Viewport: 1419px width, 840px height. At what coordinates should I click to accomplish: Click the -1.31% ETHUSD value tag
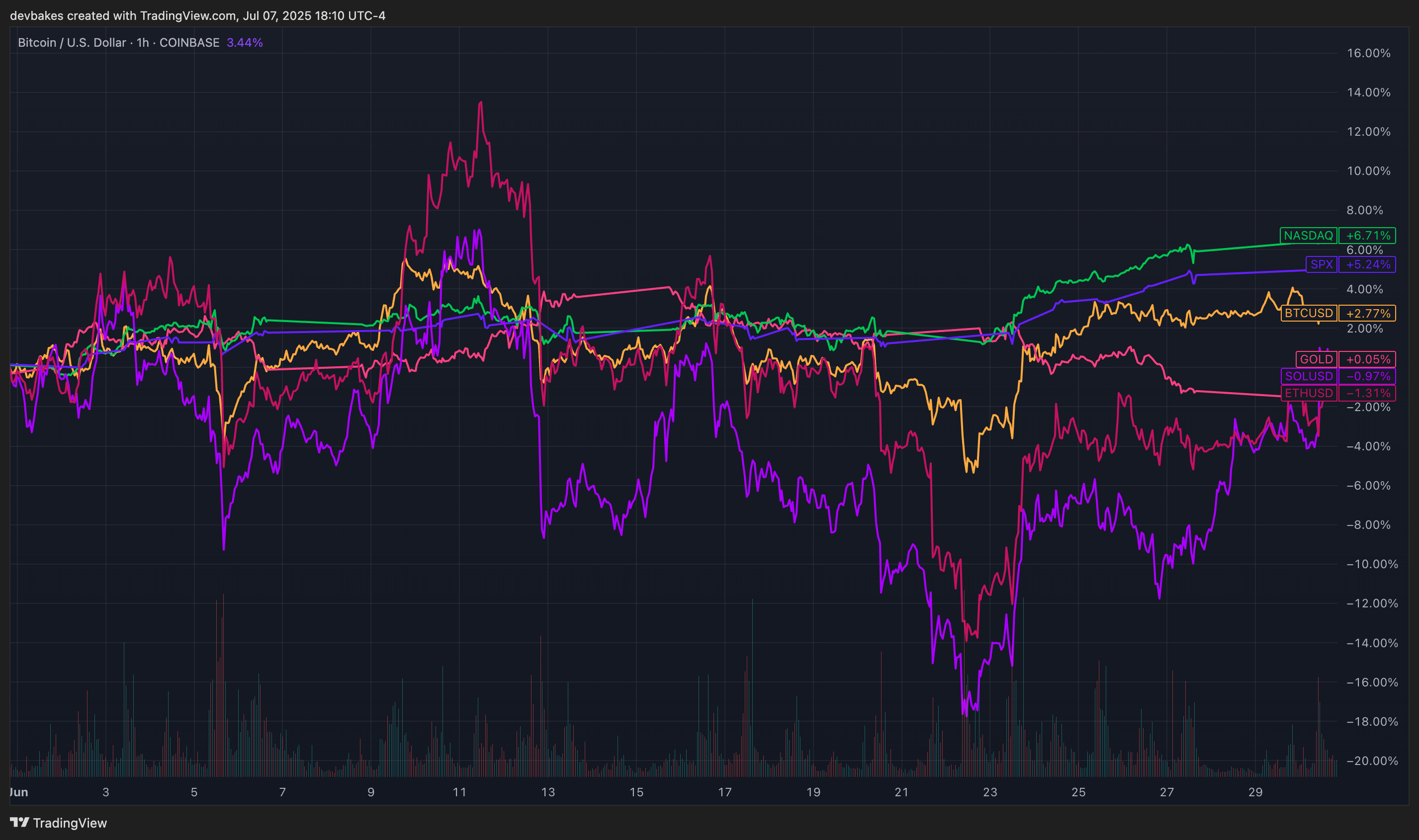click(1367, 393)
